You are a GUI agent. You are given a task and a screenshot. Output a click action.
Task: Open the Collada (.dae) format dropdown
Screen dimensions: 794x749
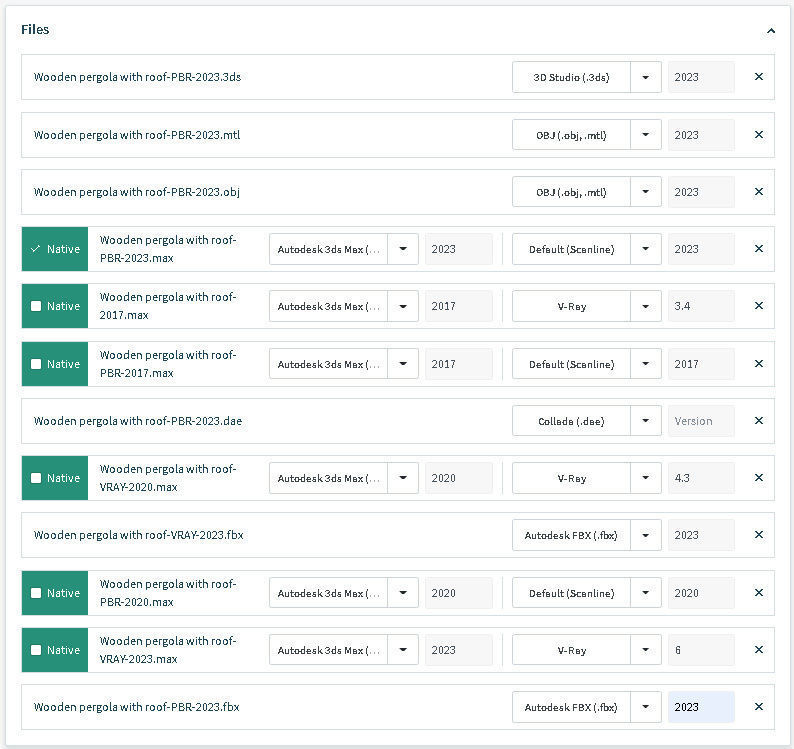[x=645, y=421]
